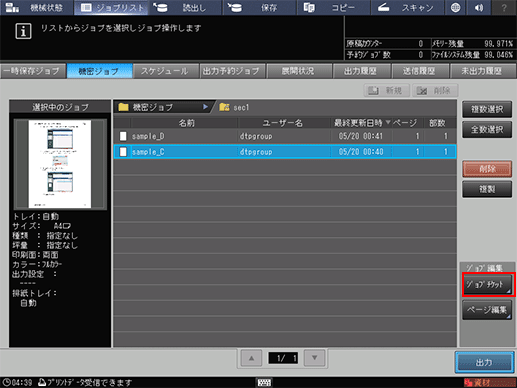Click the メモリー残量 99.971% value
The width and height of the screenshot is (517, 388).
coord(498,44)
